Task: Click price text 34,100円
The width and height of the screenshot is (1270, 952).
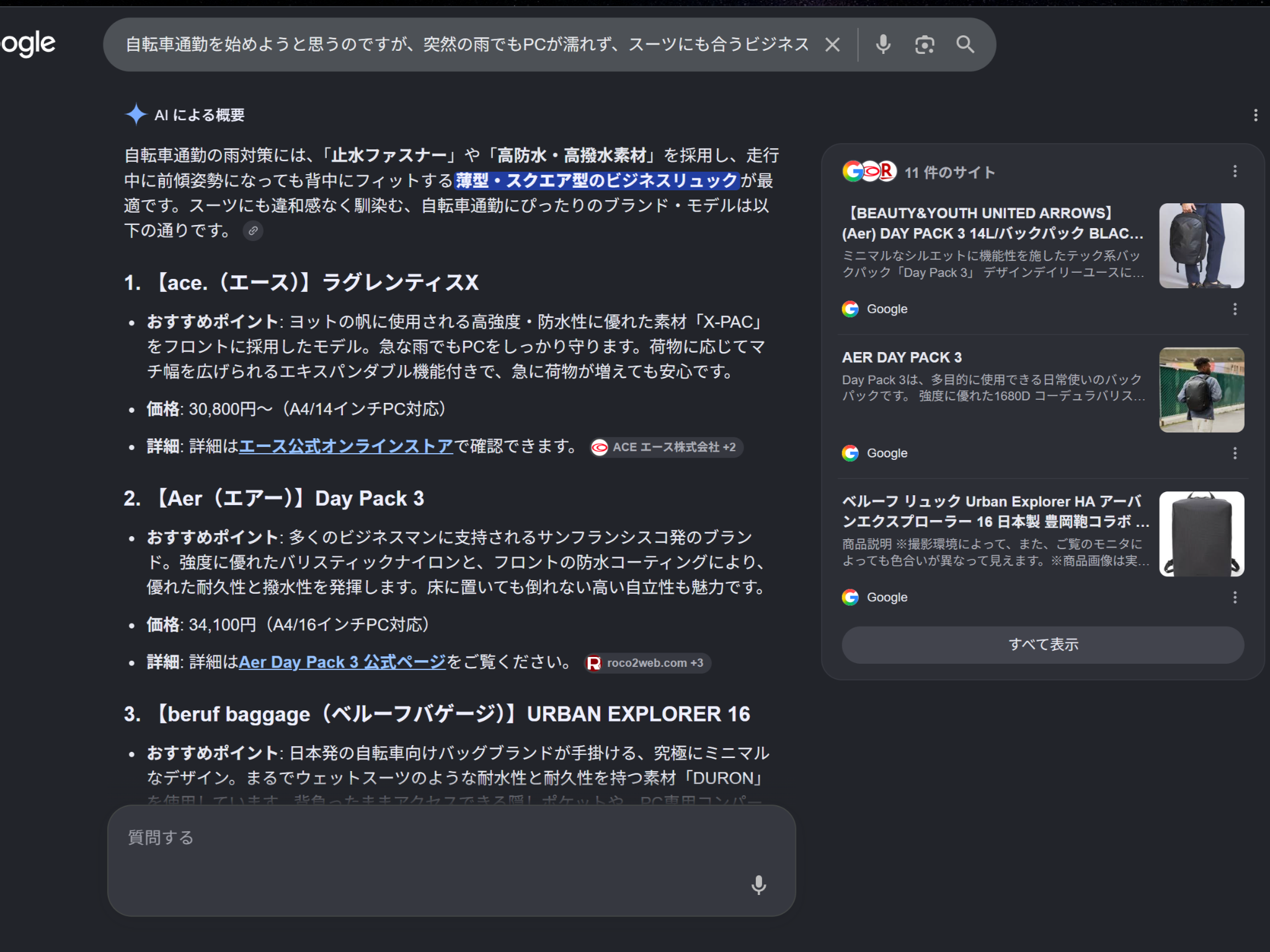Action: click(223, 625)
